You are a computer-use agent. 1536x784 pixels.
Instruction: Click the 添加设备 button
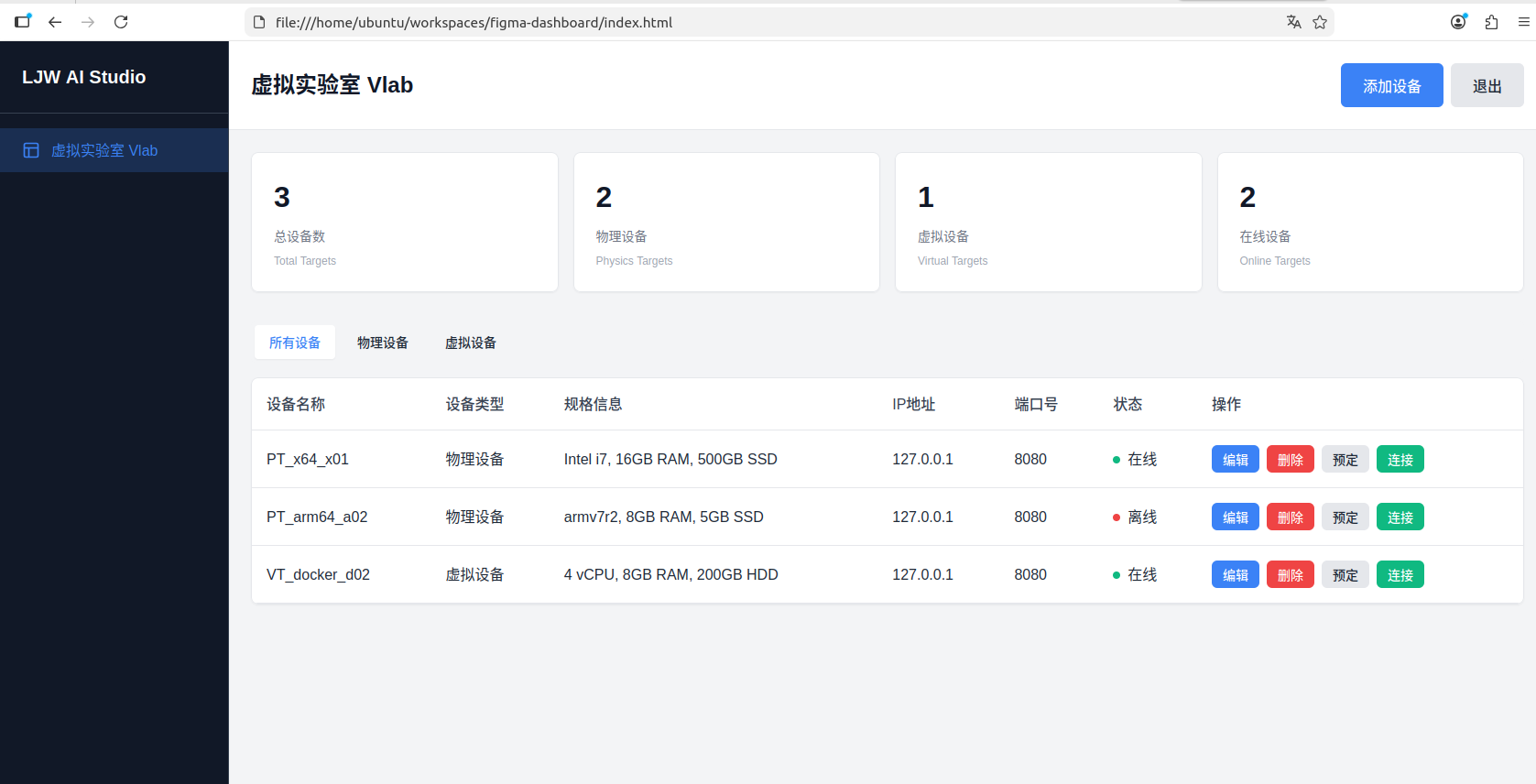tap(1391, 85)
